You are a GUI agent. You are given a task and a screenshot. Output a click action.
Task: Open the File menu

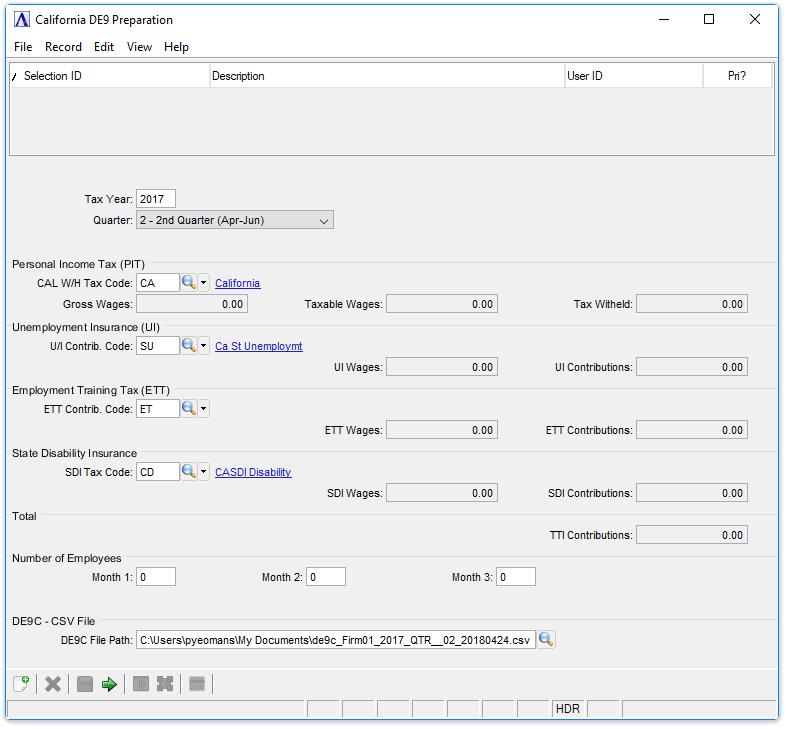click(23, 47)
